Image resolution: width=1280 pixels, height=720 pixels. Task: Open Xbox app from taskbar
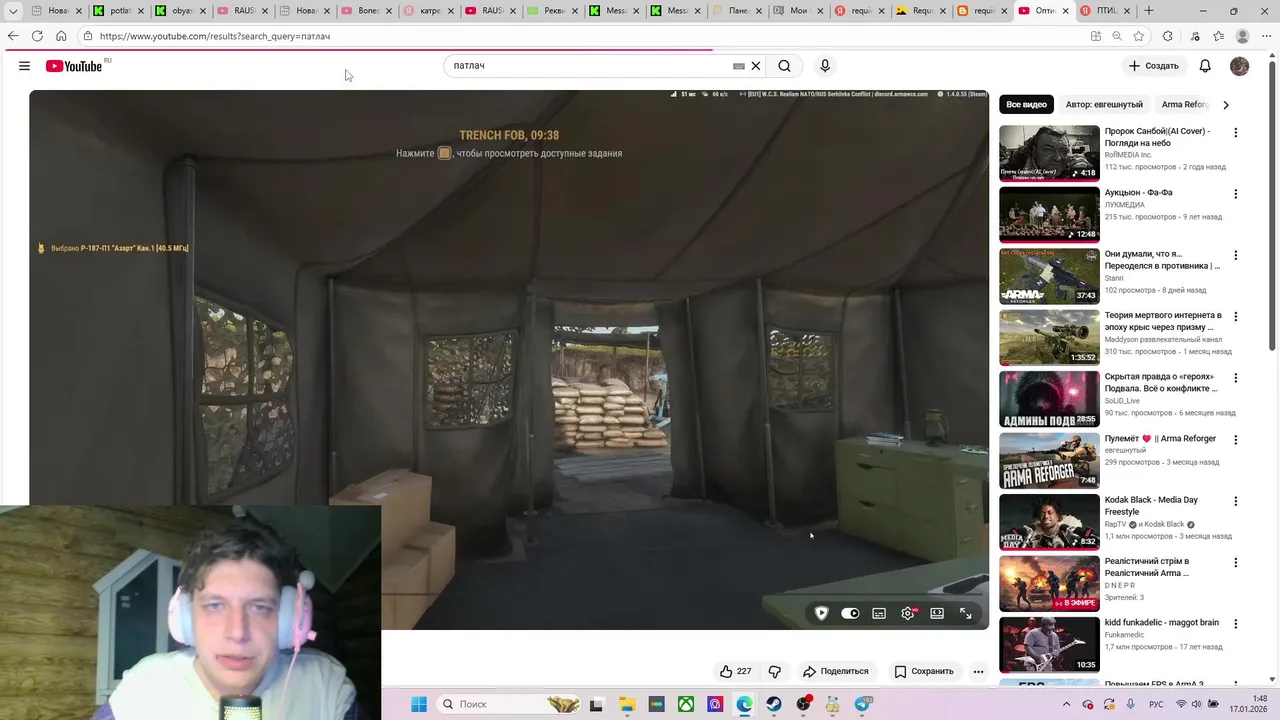click(686, 704)
